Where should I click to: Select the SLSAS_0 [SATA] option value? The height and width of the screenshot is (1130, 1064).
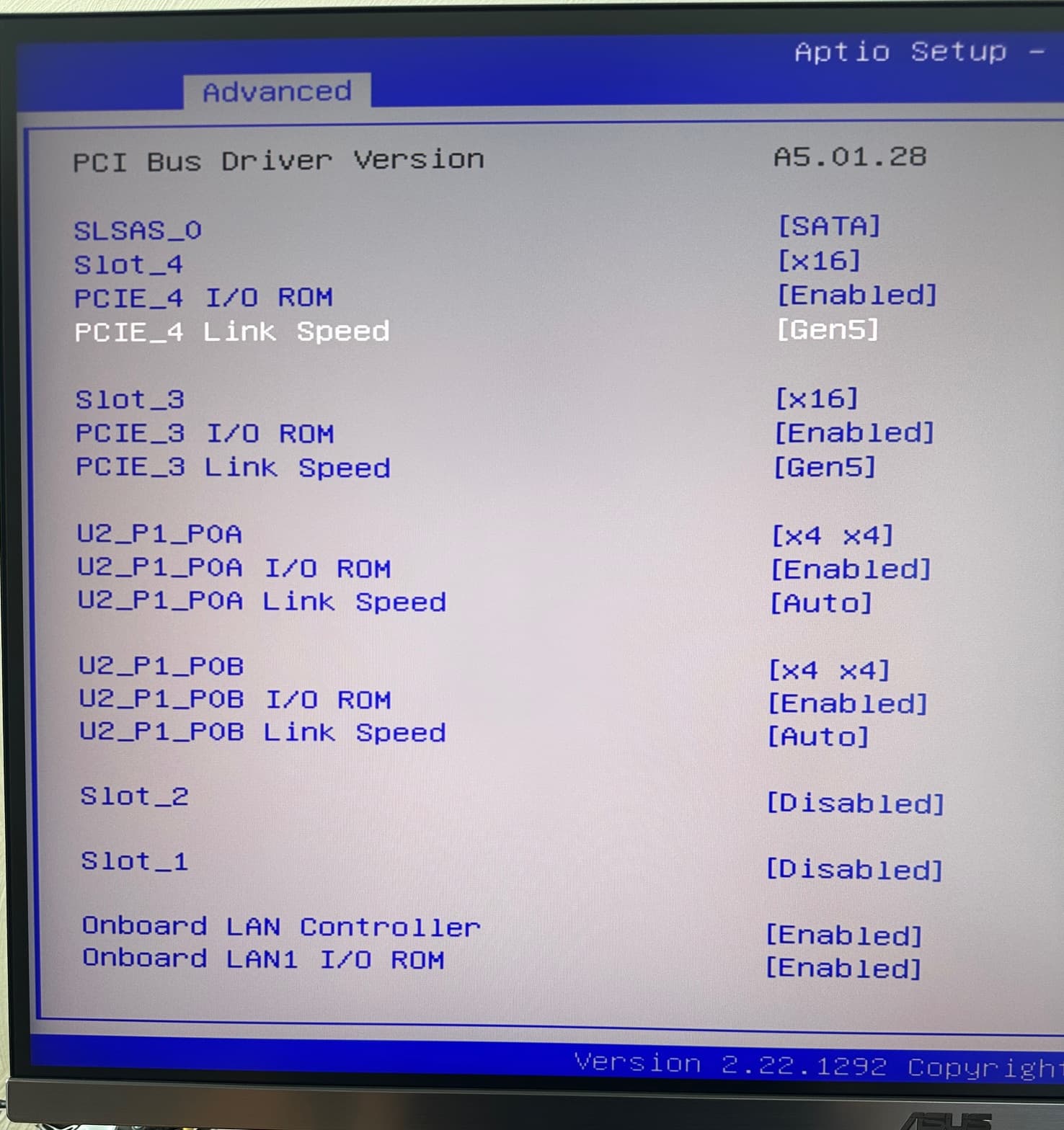pos(828,226)
